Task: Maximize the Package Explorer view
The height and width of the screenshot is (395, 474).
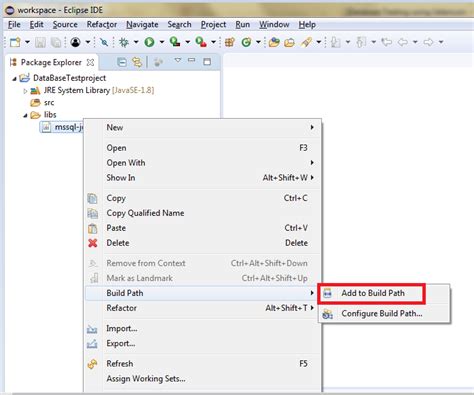Action: [x=207, y=62]
